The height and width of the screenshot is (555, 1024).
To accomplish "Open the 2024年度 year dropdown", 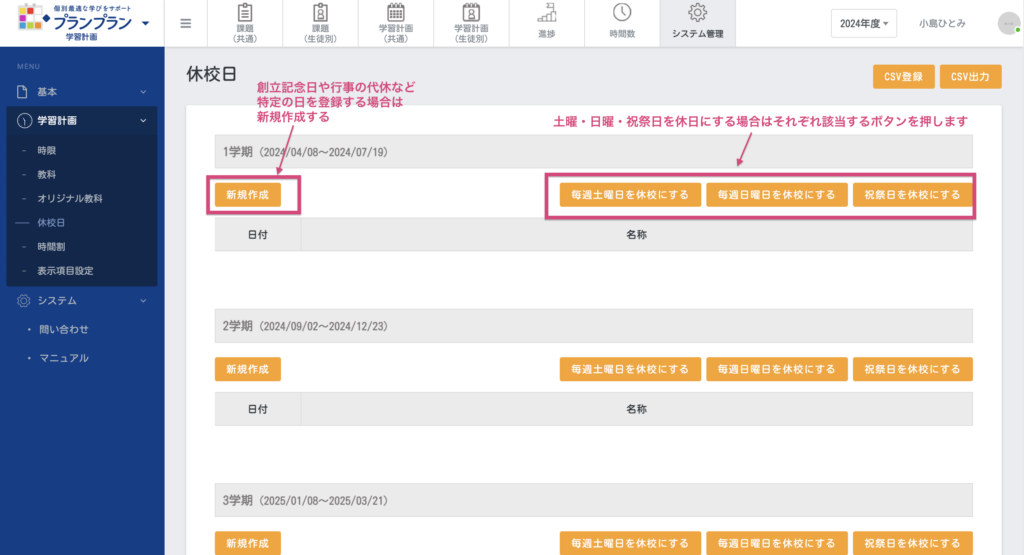I will point(863,24).
